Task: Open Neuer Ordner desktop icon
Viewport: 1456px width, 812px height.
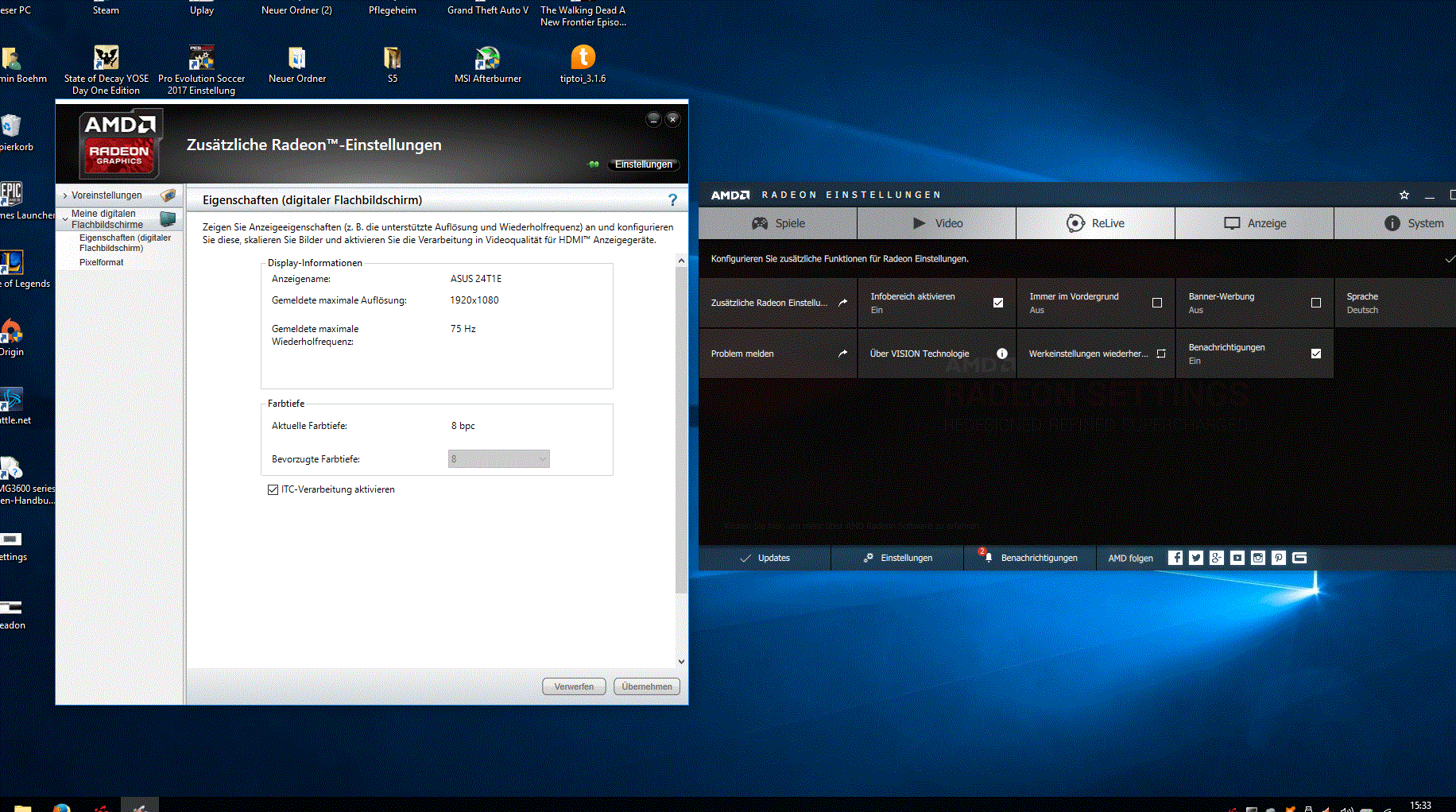Action: [x=297, y=64]
